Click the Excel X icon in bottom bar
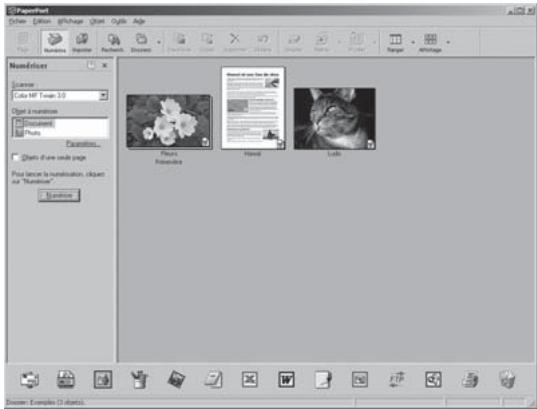The height and width of the screenshot is (409, 537). click(250, 380)
